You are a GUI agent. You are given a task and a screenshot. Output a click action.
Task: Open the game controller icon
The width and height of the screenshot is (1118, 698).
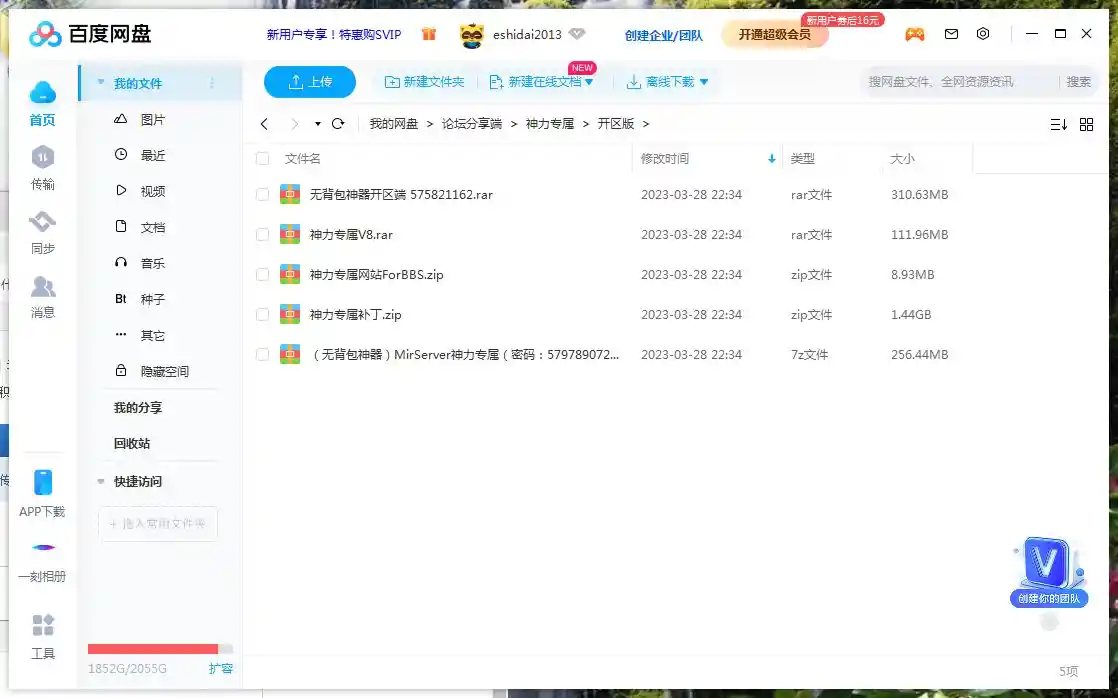pos(915,34)
